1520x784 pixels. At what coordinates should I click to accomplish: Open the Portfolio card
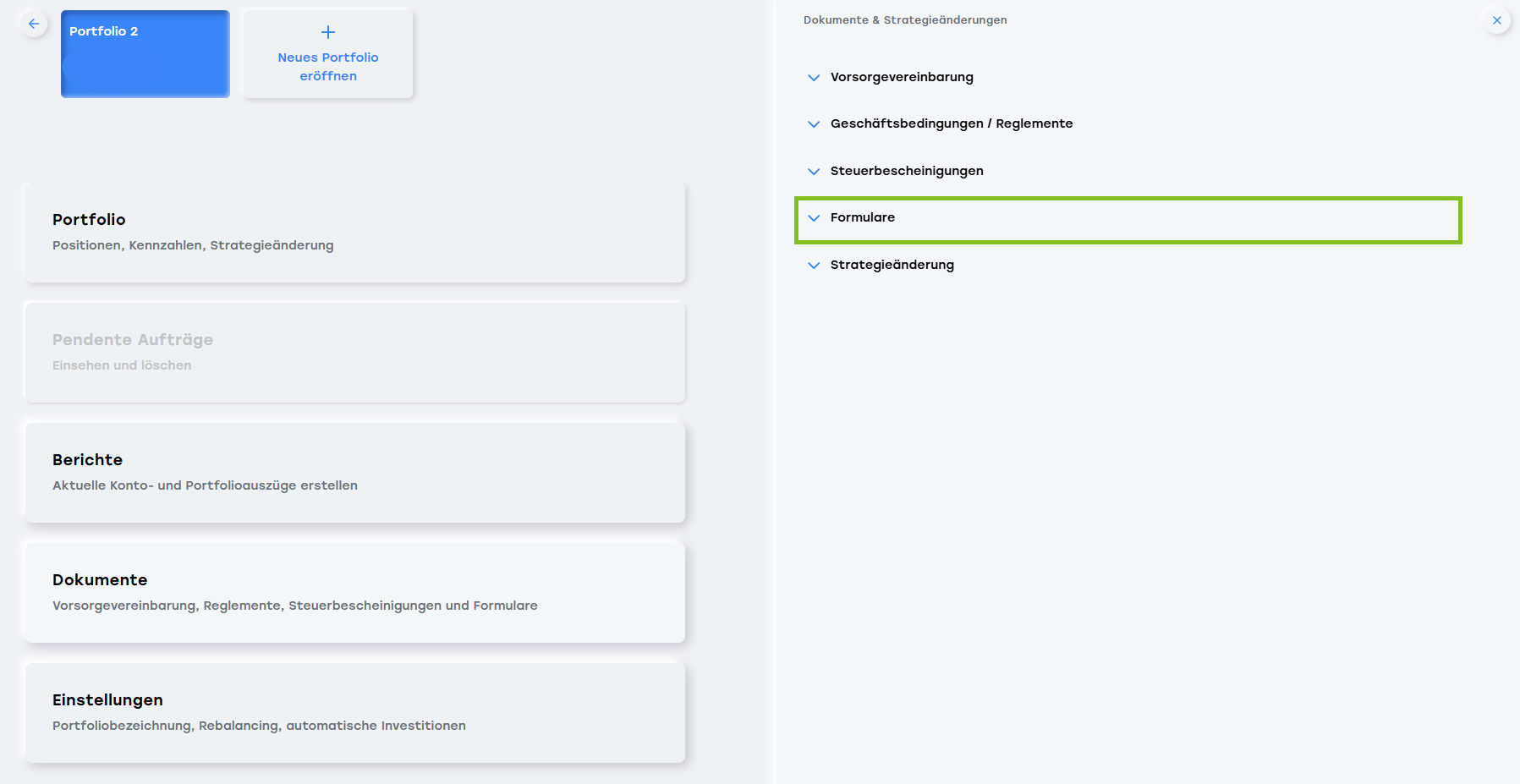pyautogui.click(x=355, y=233)
